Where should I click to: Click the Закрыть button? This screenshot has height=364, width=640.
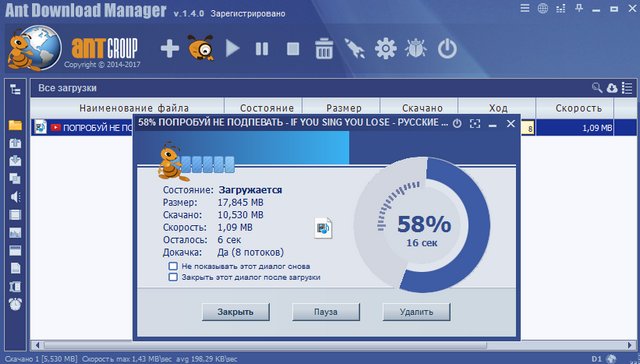click(x=236, y=312)
